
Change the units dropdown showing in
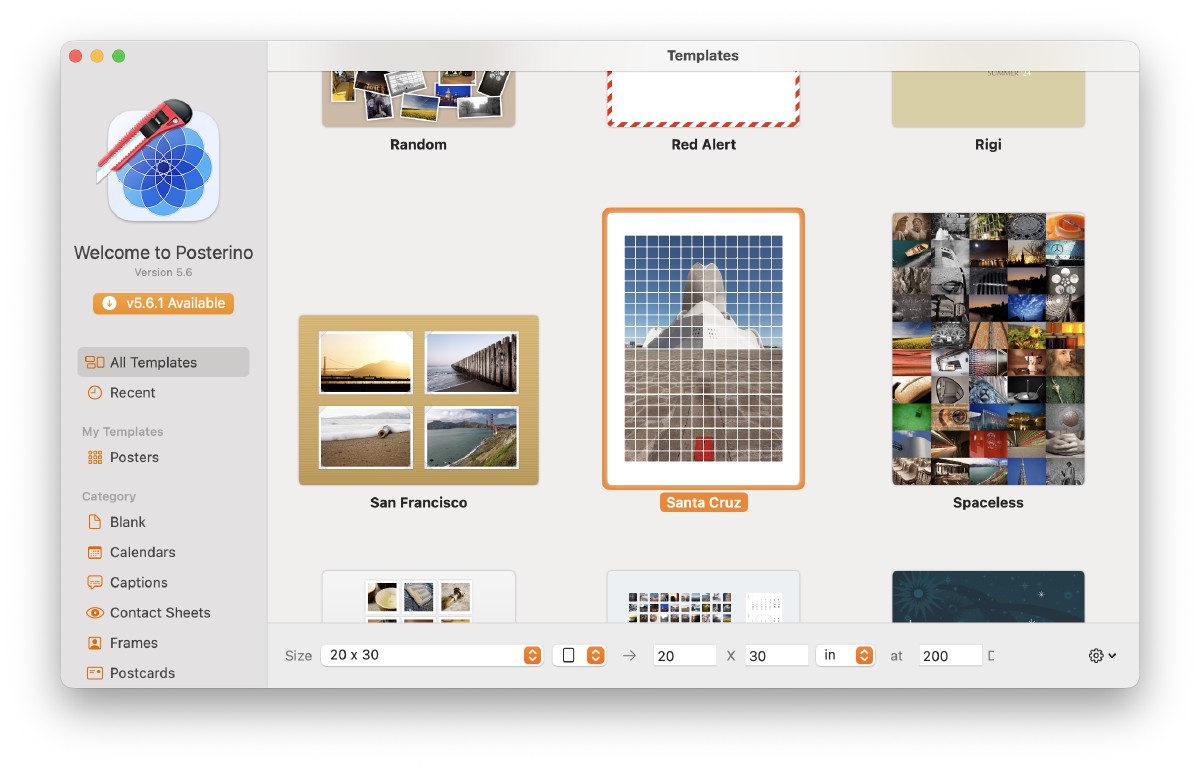coord(845,655)
